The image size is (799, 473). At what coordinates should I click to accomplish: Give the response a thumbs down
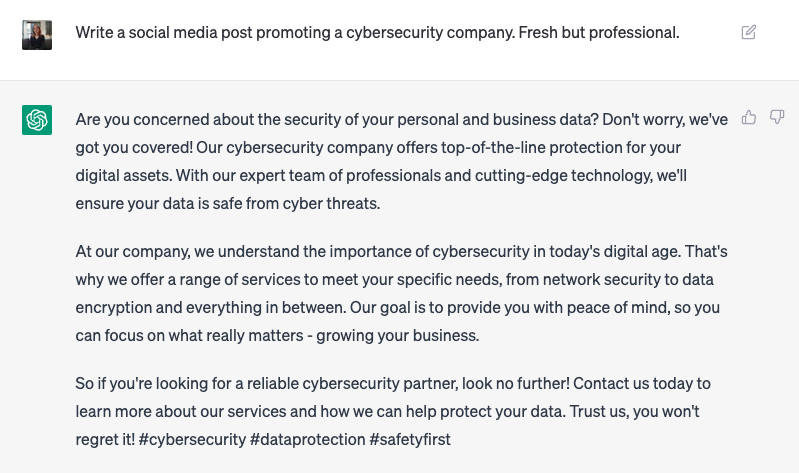click(x=777, y=117)
